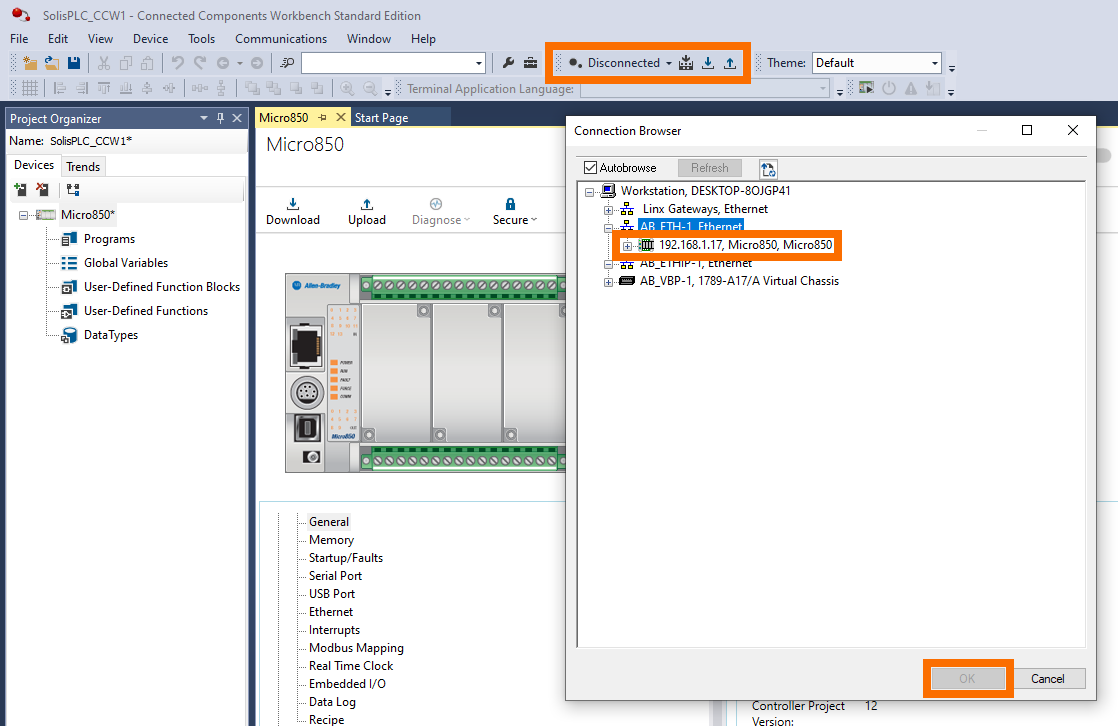Open Project Organizer window position dropdown arrow
1118x726 pixels.
click(x=204, y=118)
